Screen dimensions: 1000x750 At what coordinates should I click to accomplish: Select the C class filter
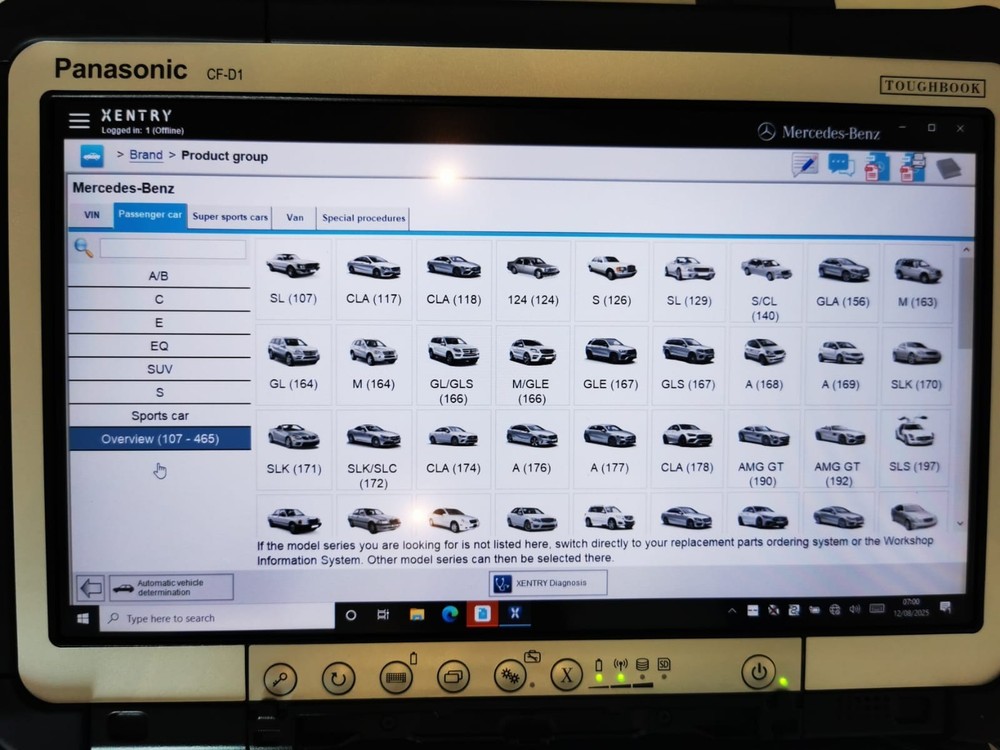tap(159, 299)
